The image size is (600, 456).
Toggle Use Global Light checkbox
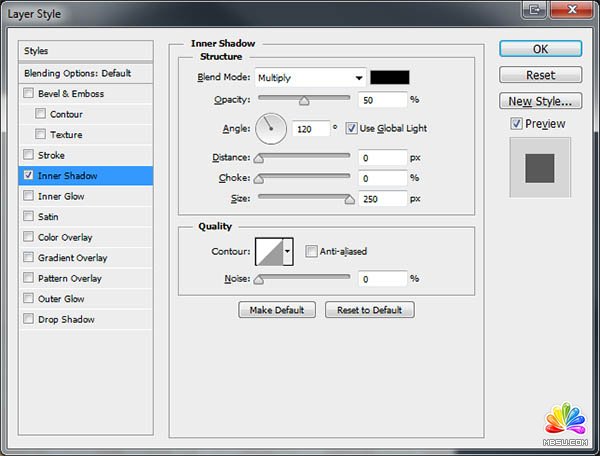pyautogui.click(x=352, y=128)
